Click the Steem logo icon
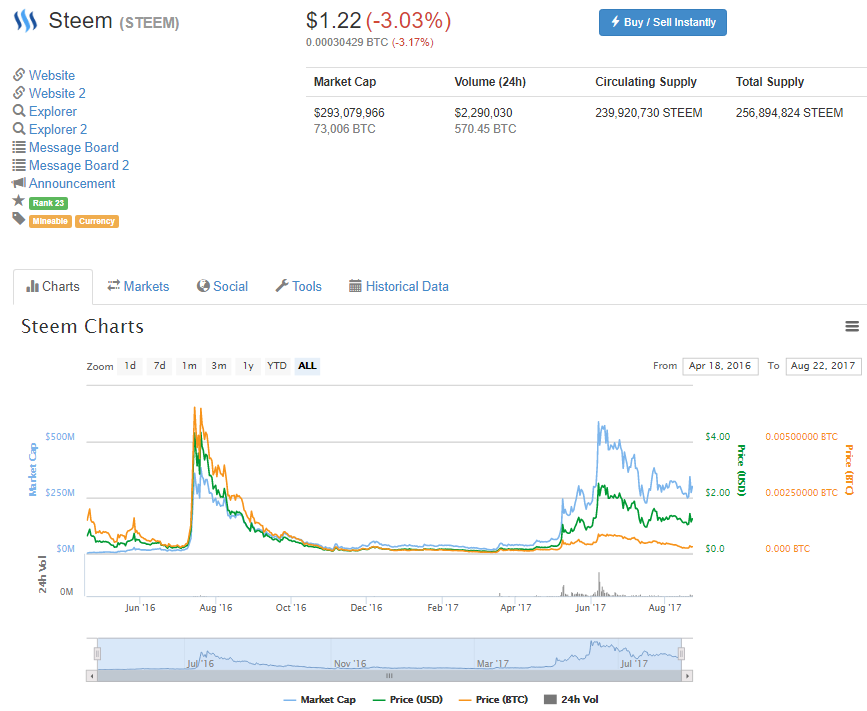The width and height of the screenshot is (867, 711). pyautogui.click(x=25, y=21)
